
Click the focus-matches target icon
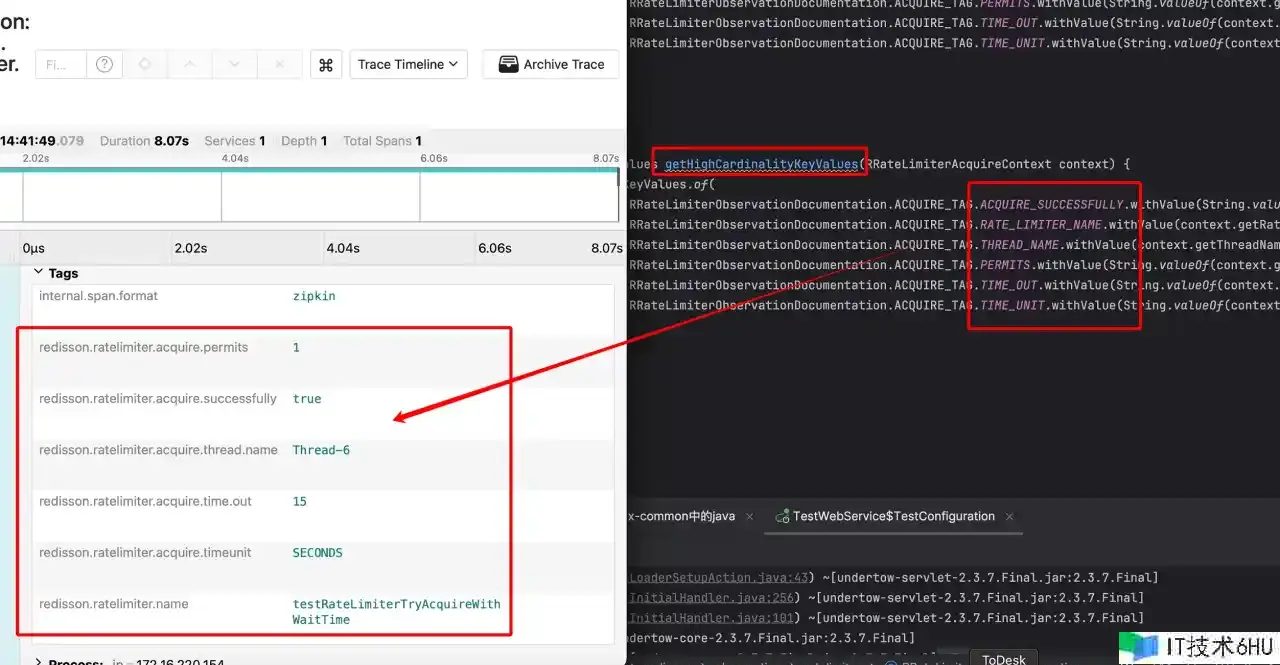145,64
